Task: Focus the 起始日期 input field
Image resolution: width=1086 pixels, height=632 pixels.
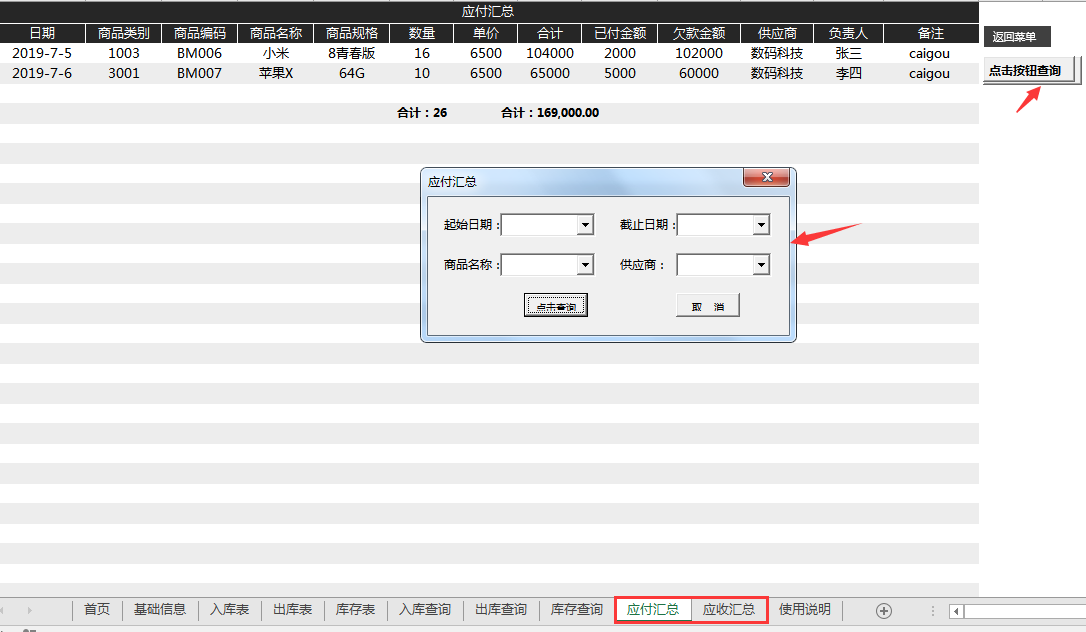Action: 540,225
